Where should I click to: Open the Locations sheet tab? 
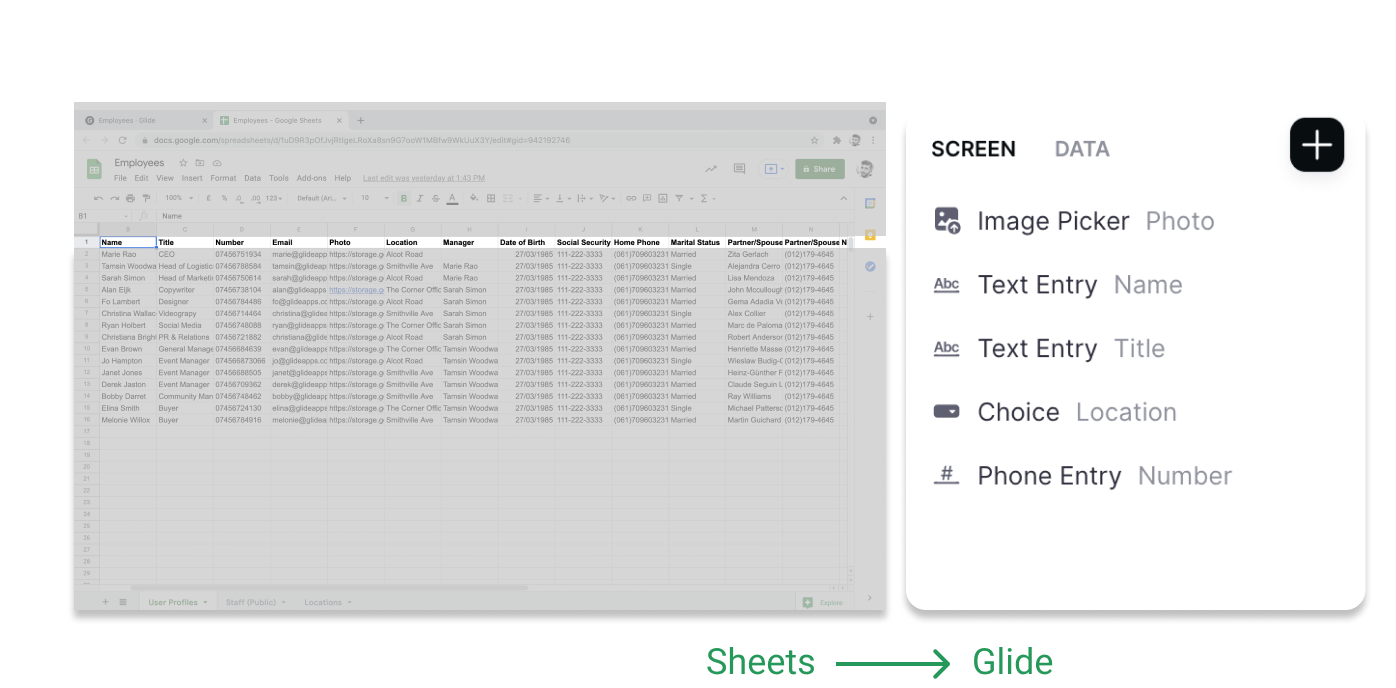[x=323, y=602]
